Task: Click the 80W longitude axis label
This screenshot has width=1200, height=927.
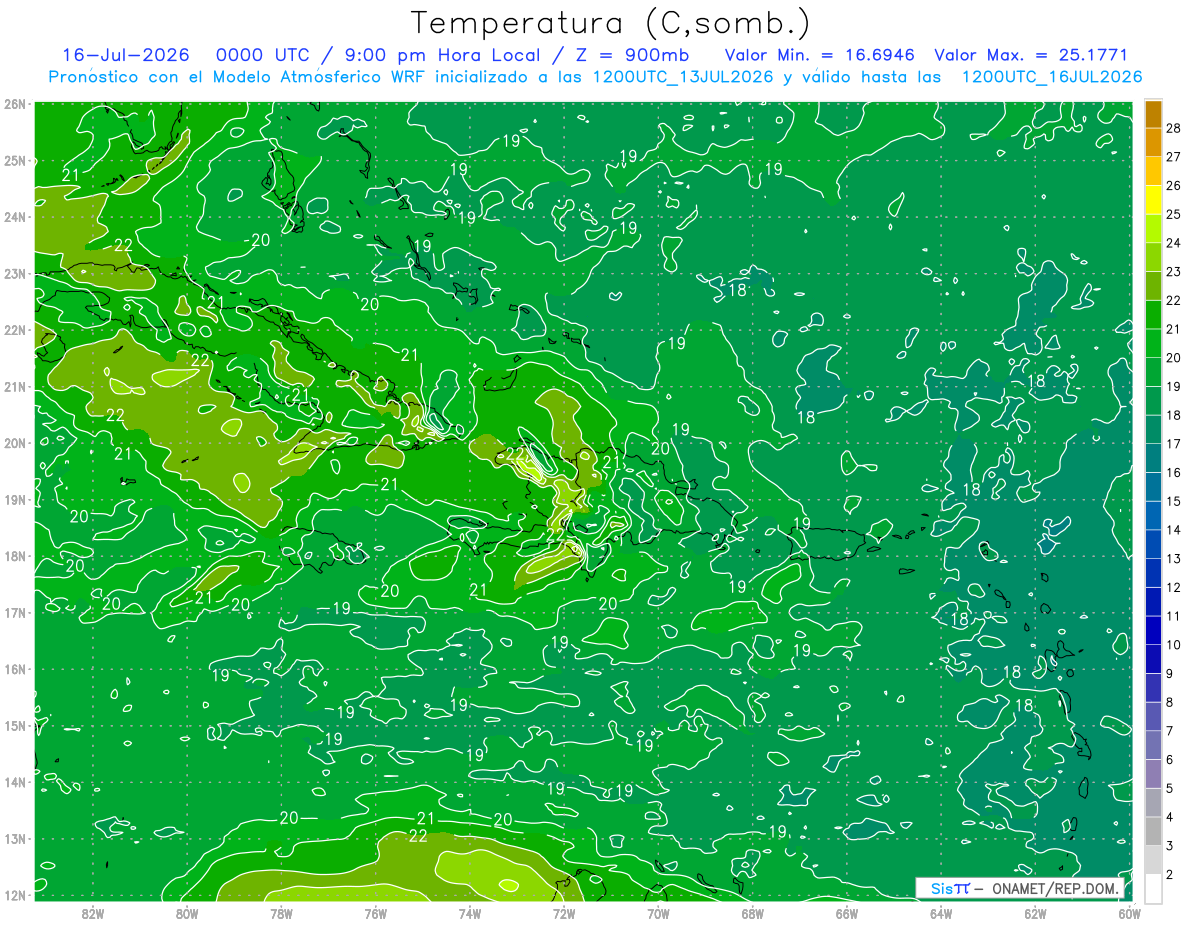Action: 187,913
